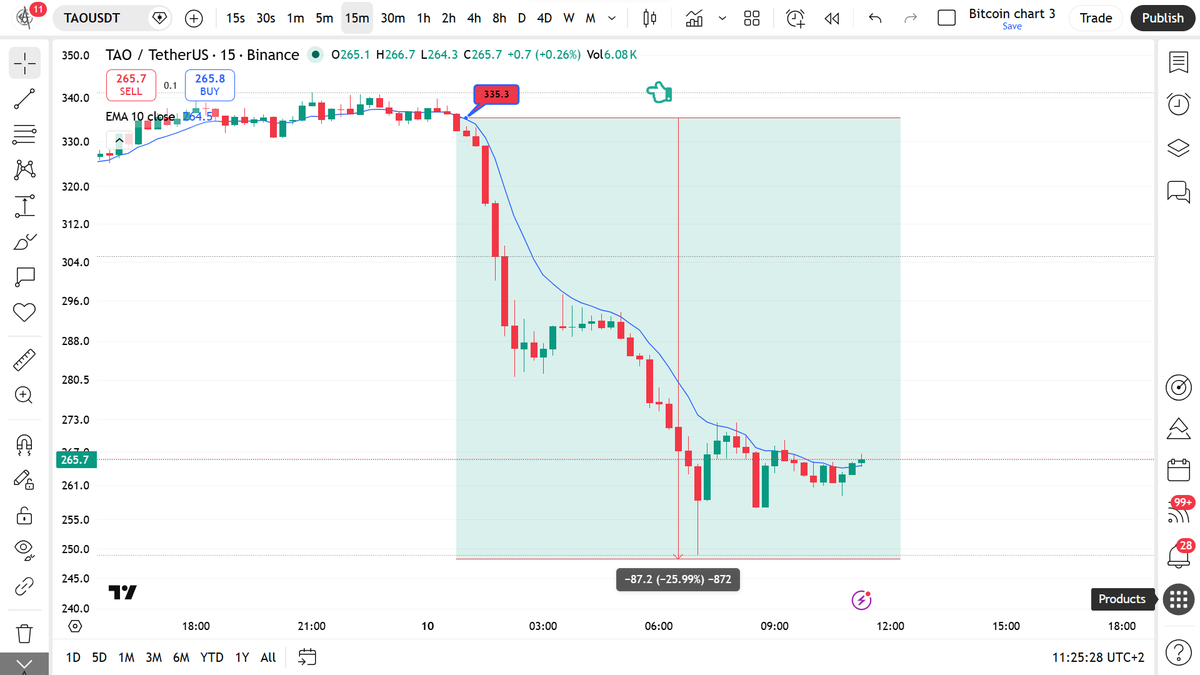Select the crosshair cursor tool
The width and height of the screenshot is (1200, 675).
coord(25,63)
